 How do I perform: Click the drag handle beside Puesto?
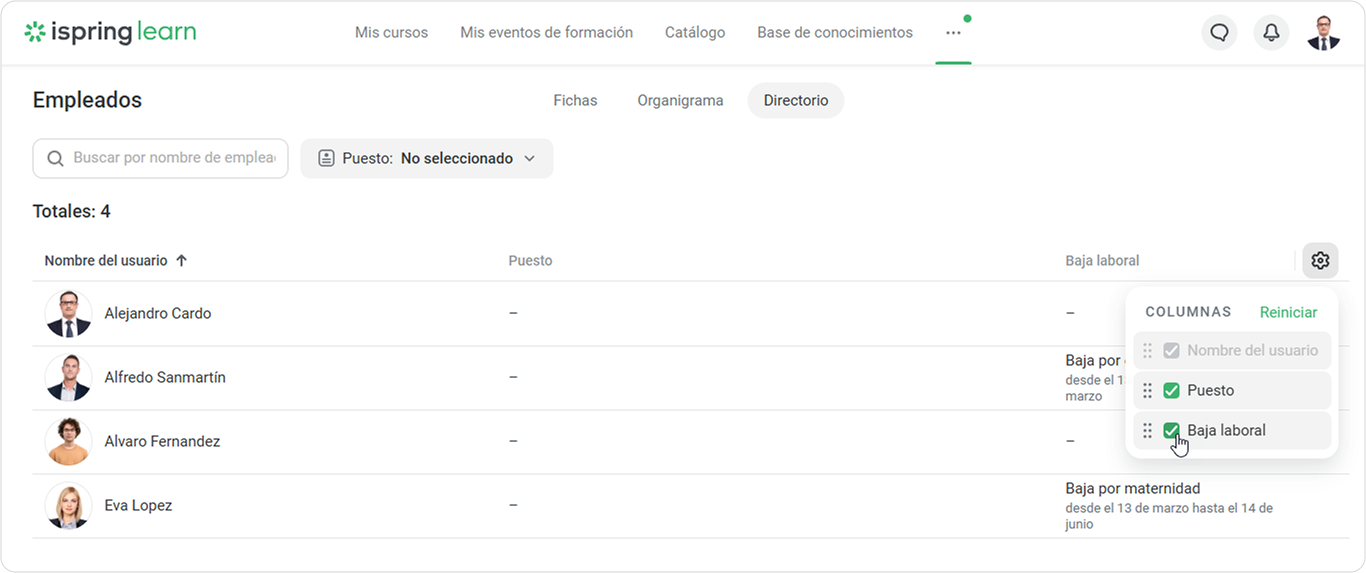tap(1148, 391)
